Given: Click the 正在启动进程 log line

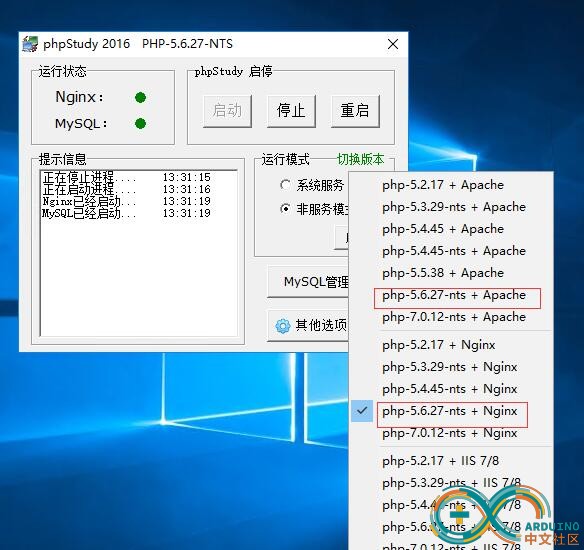Looking at the screenshot, I should pos(127,189).
